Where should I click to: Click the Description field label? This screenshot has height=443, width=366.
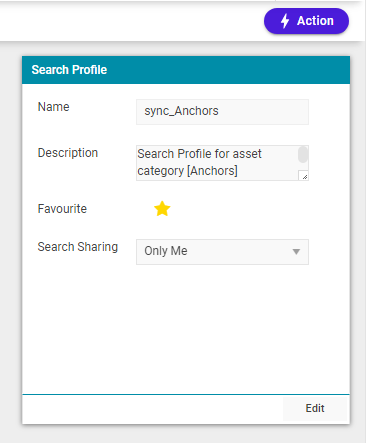[68, 153]
